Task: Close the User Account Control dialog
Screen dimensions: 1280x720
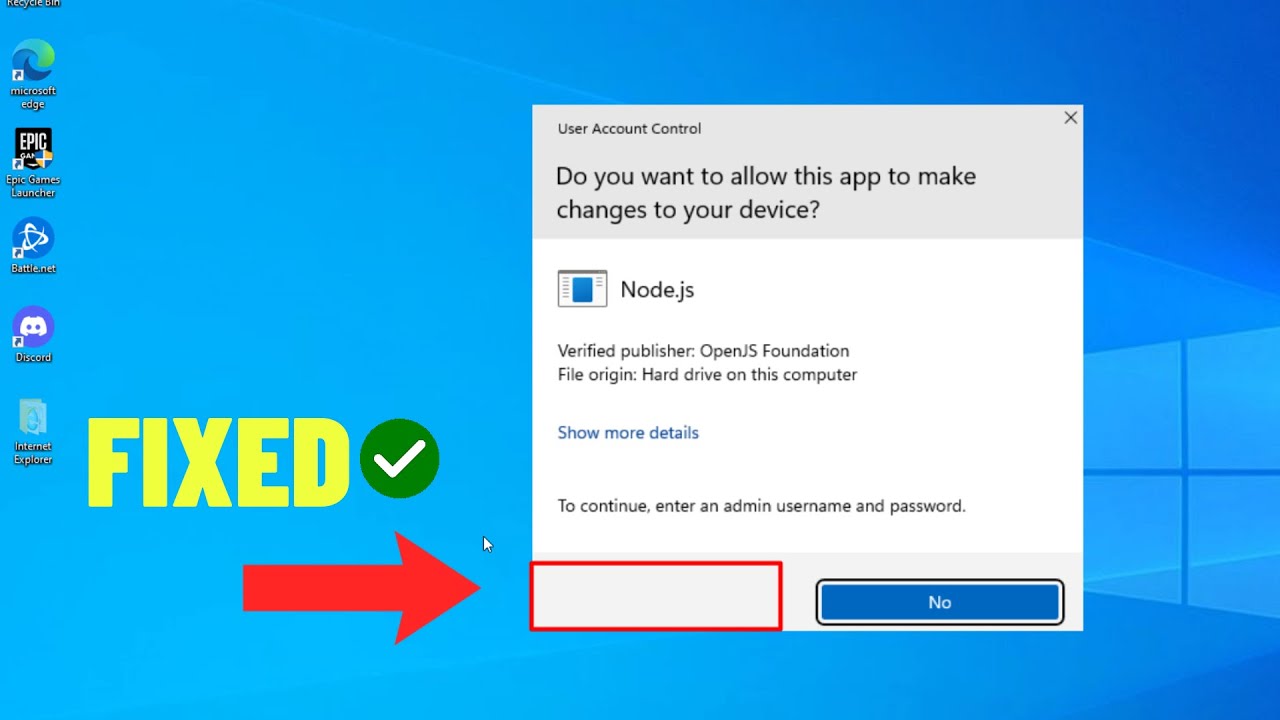Action: click(x=1070, y=118)
